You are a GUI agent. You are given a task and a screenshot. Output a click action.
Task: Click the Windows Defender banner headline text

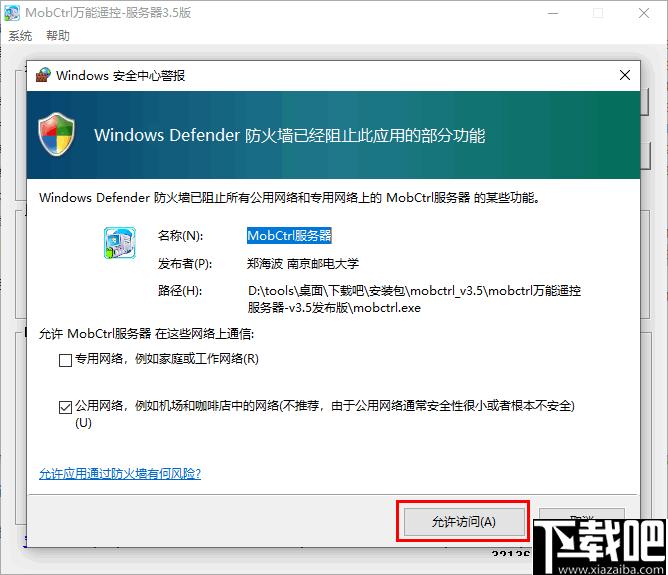(x=290, y=135)
